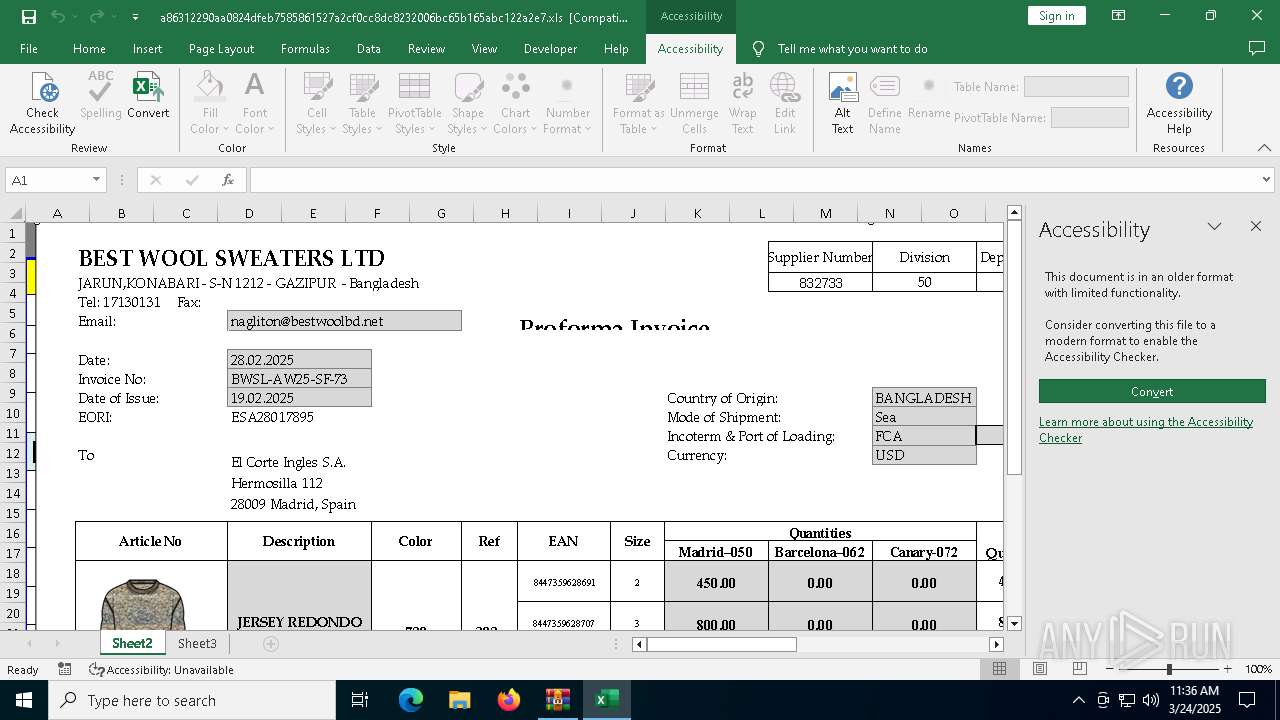Select the BWSL-AW25-SF-73 invoice cell
Viewport: 1280px width, 720px height.
click(x=299, y=379)
